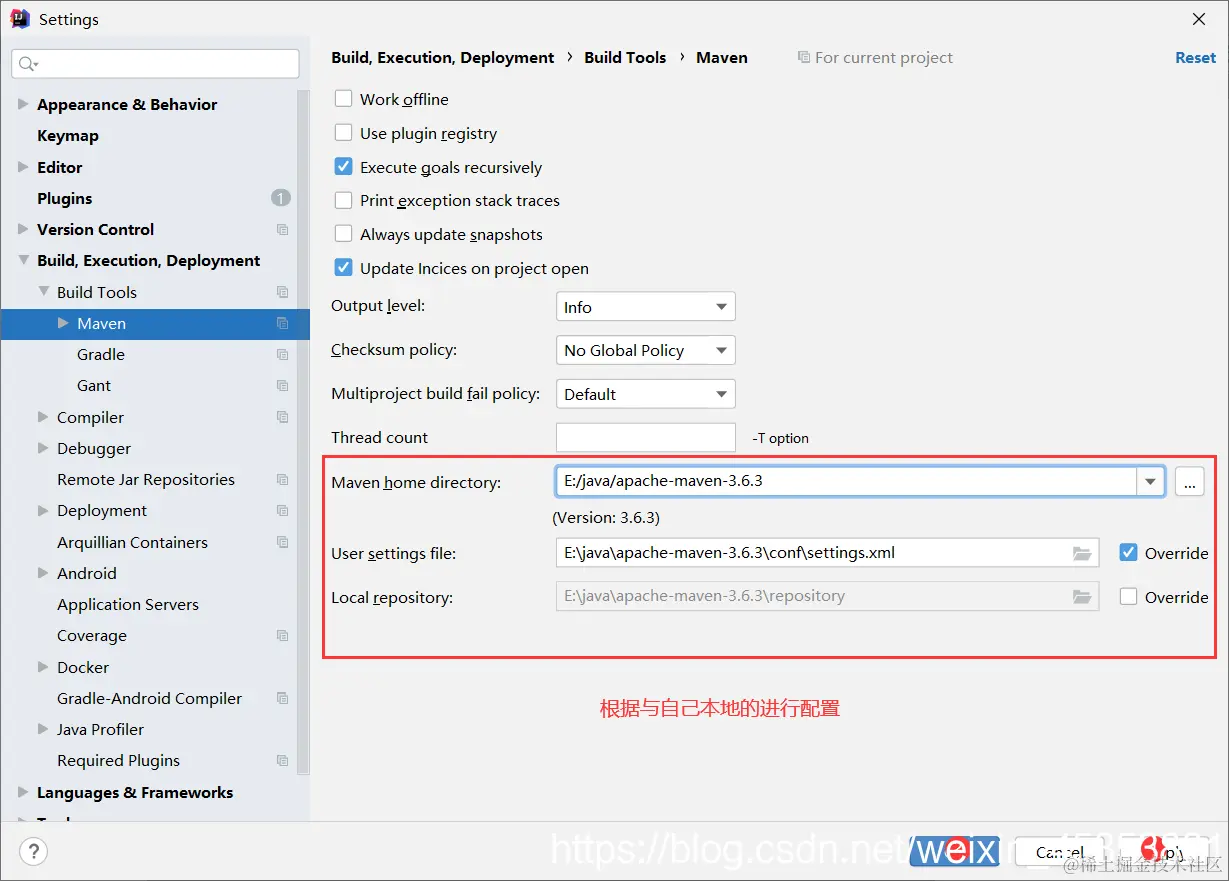
Task: Collapse Build, Execution, Deployment section
Action: [23, 261]
